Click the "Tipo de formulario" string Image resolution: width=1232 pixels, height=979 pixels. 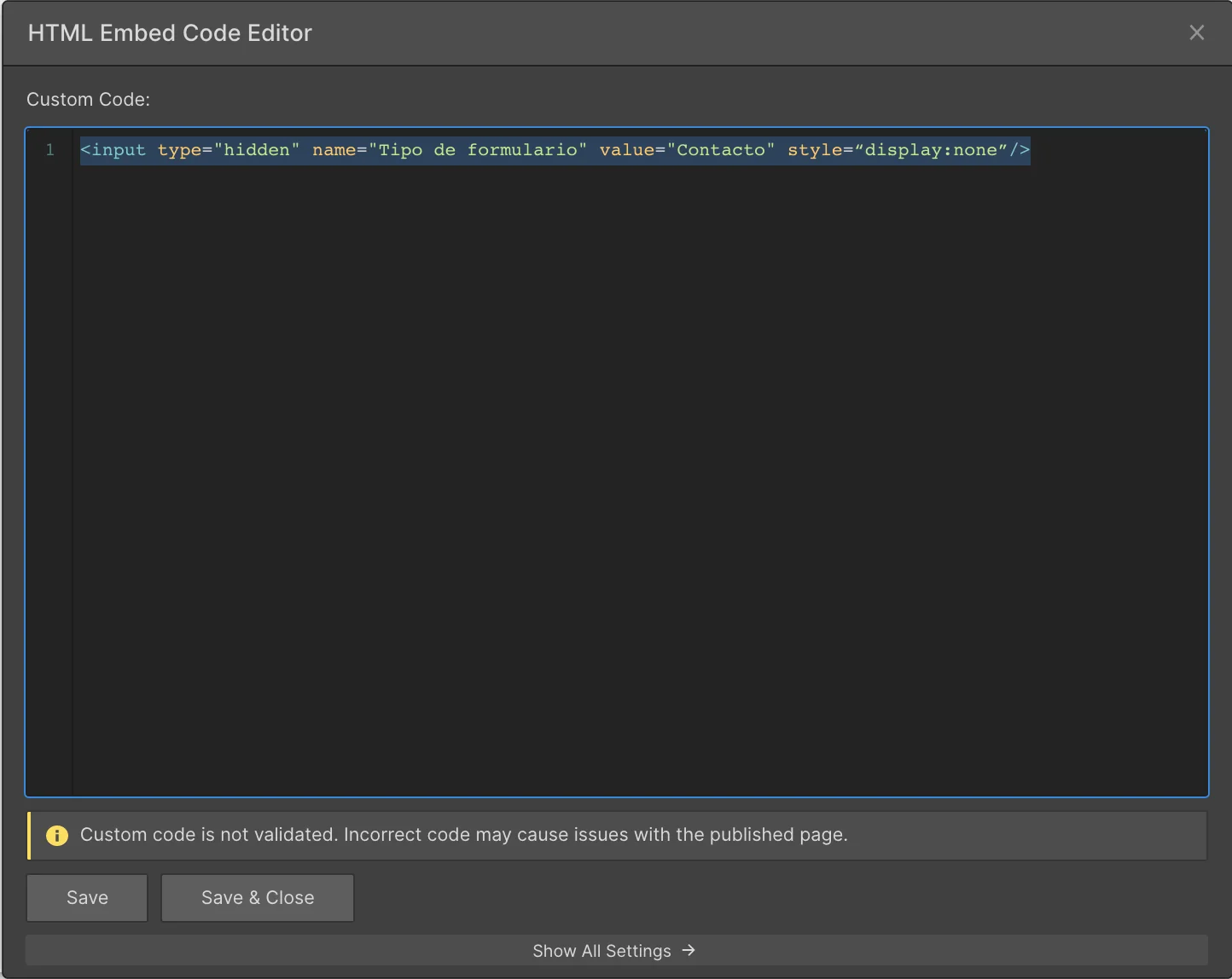[478, 150]
